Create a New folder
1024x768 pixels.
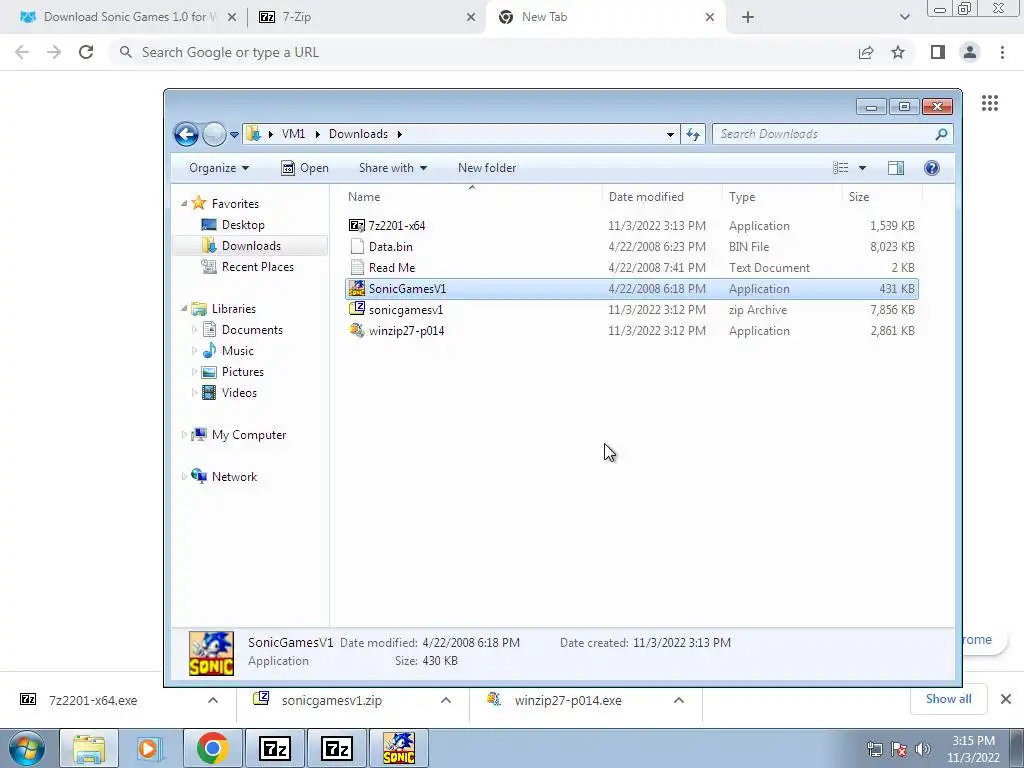click(x=487, y=168)
